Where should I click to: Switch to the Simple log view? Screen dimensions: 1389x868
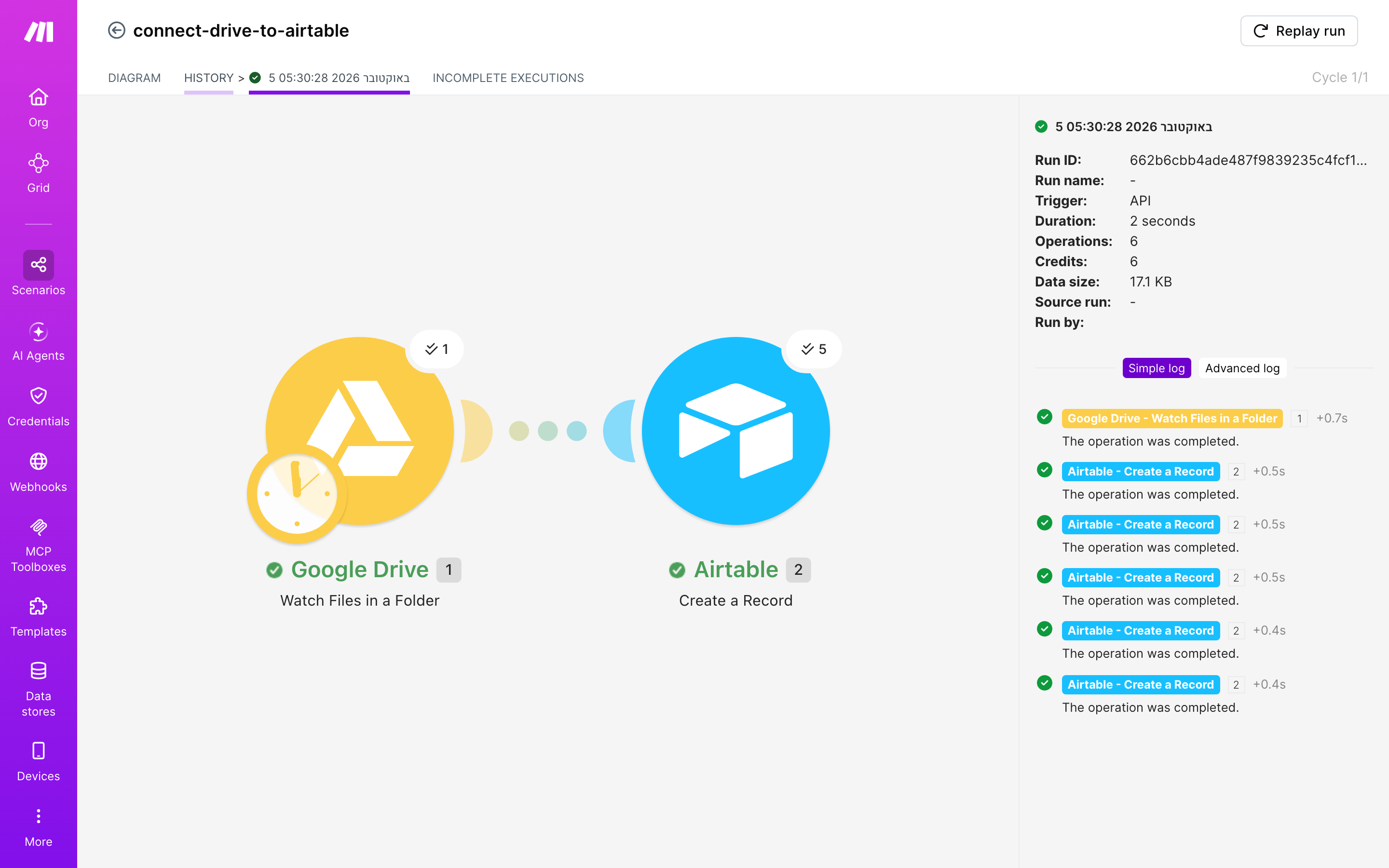(1157, 368)
